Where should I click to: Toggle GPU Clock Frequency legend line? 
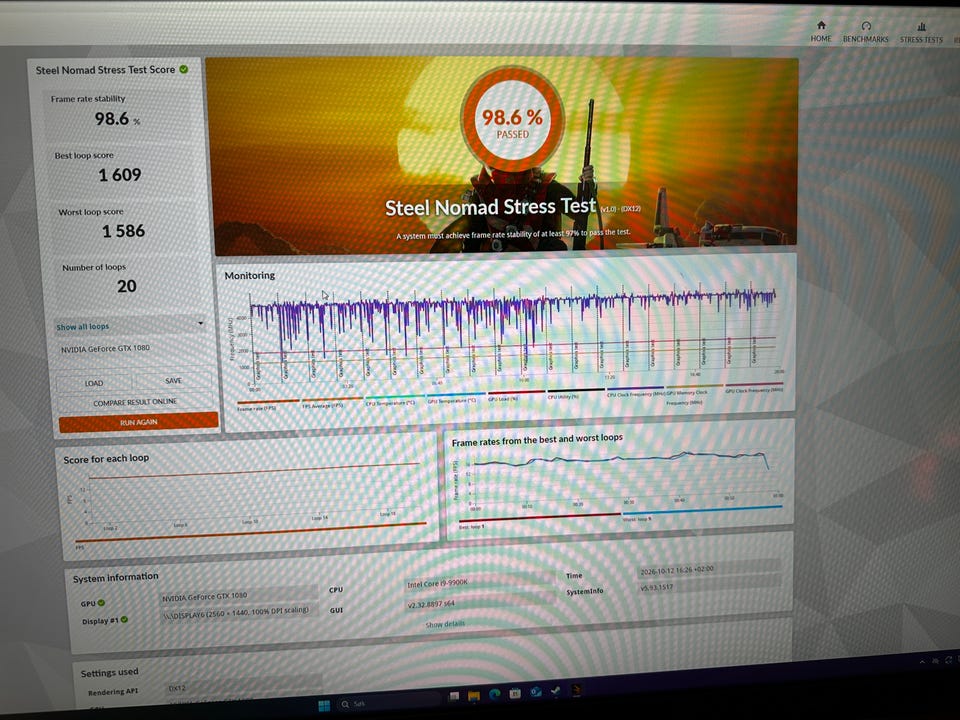coord(754,388)
